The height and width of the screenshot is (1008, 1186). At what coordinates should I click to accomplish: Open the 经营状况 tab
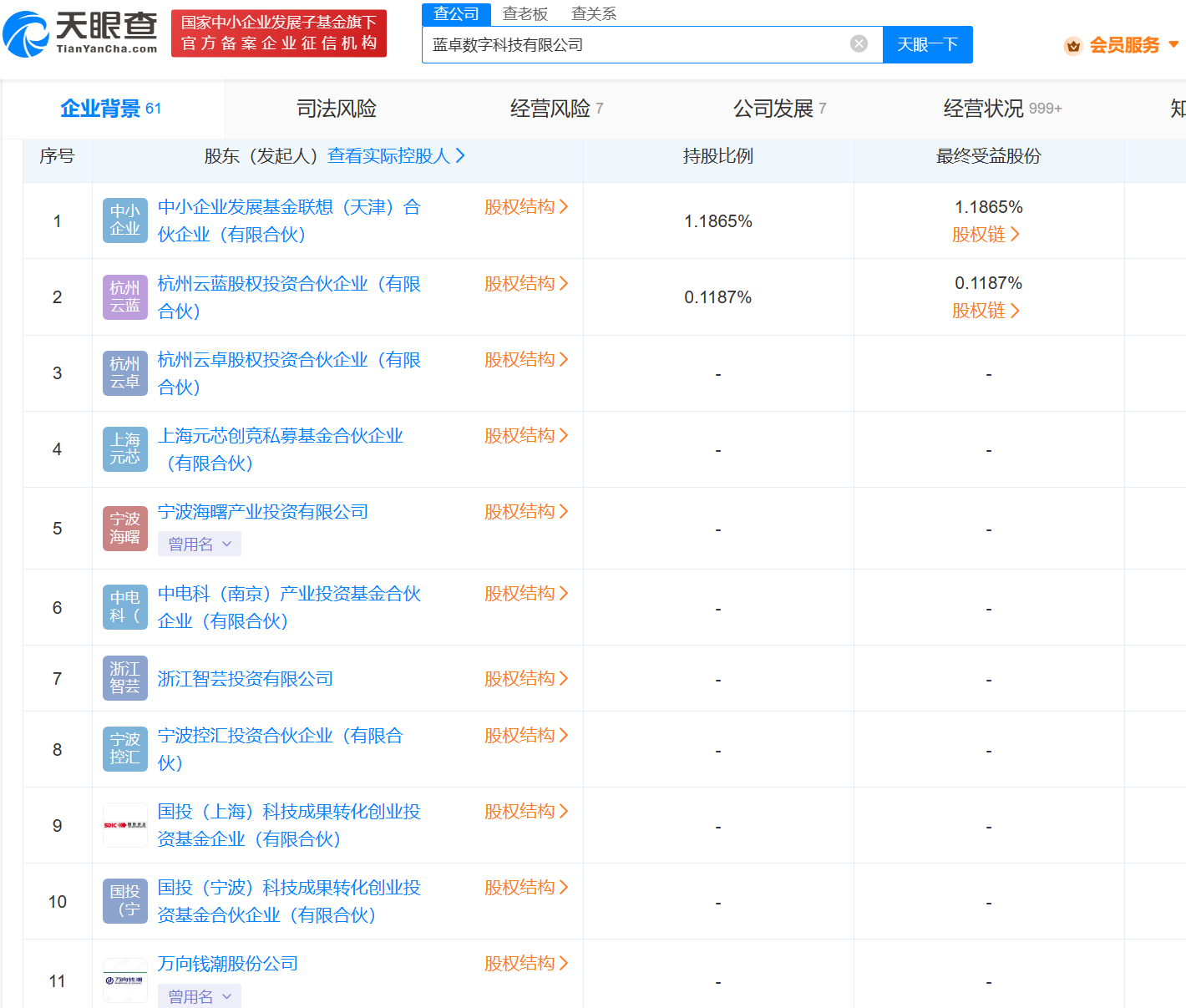[x=983, y=109]
